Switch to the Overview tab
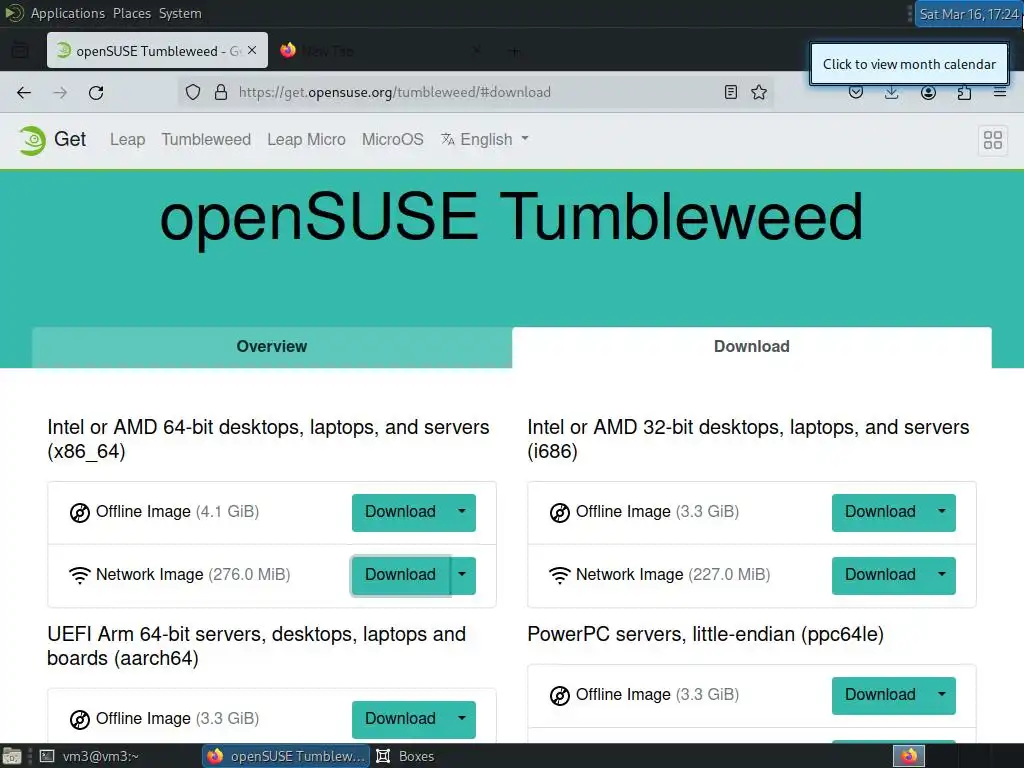The height and width of the screenshot is (768, 1024). pos(272,347)
